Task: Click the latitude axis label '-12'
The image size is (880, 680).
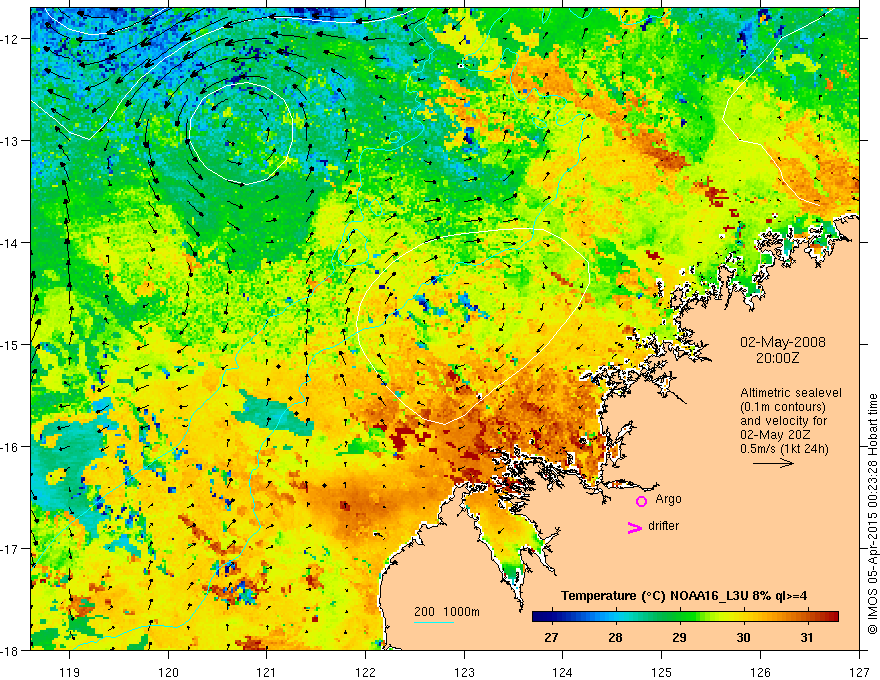Action: coord(11,39)
